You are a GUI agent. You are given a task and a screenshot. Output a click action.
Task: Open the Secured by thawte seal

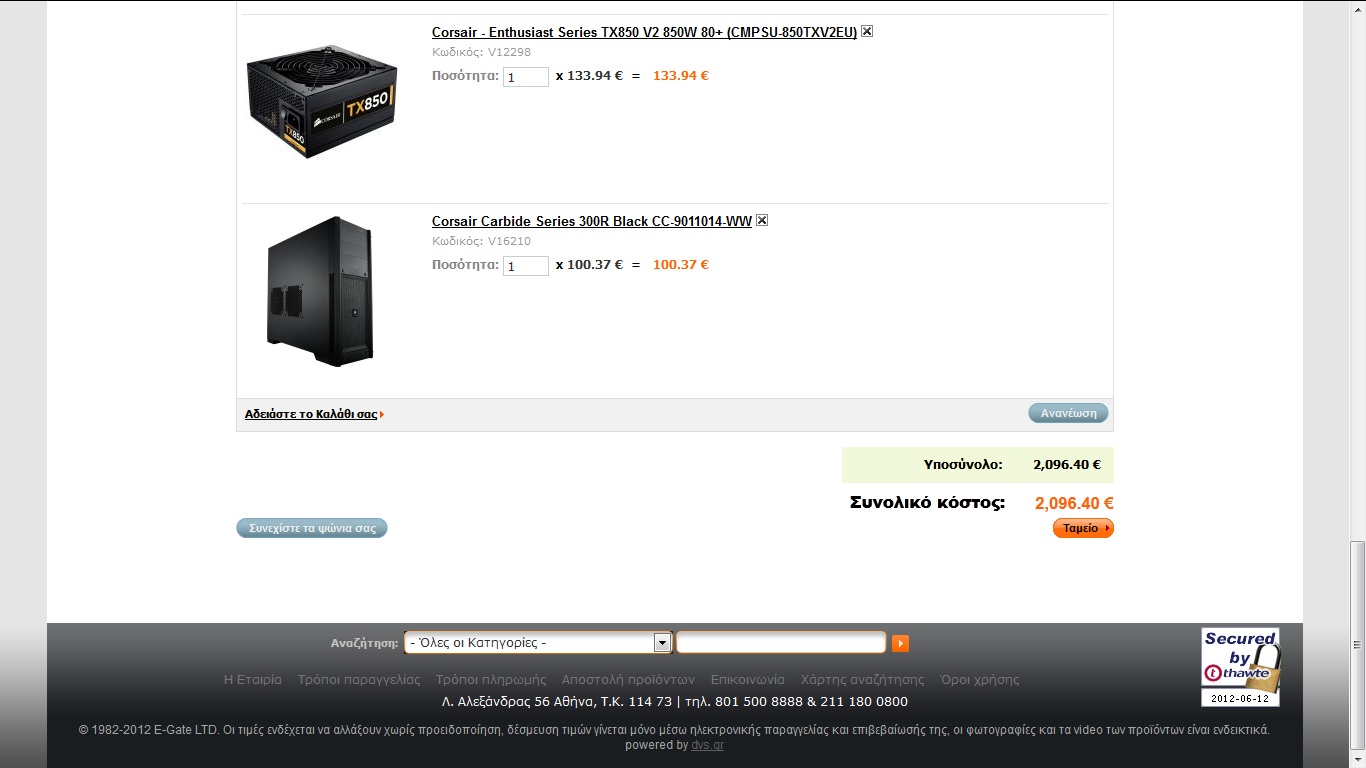click(x=1240, y=667)
